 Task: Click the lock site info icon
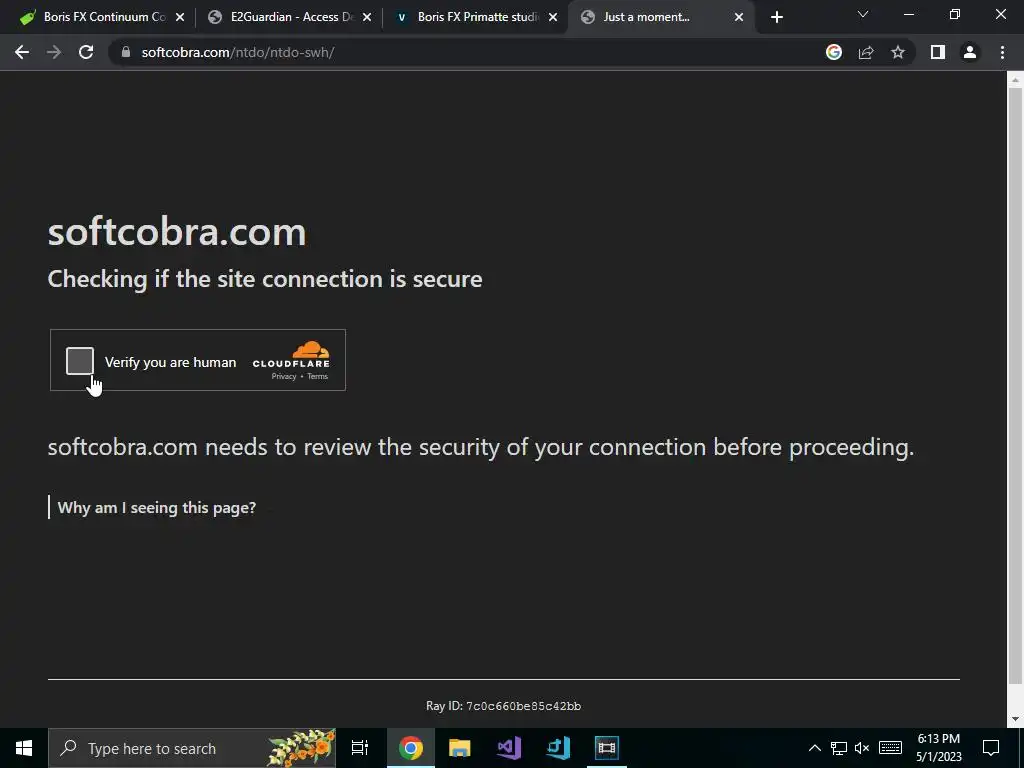pos(126,52)
